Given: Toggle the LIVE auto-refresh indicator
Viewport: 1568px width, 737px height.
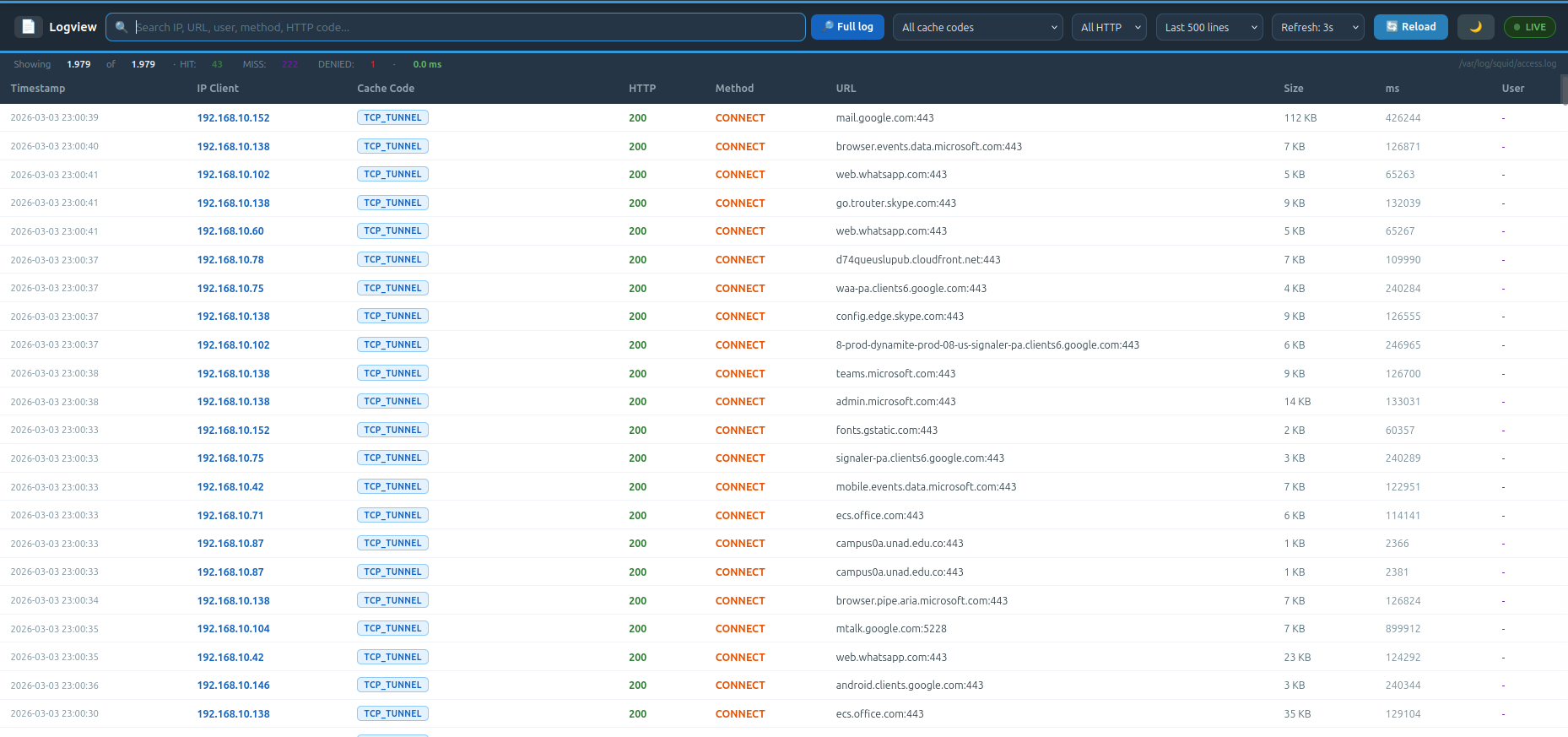Looking at the screenshot, I should (1530, 27).
